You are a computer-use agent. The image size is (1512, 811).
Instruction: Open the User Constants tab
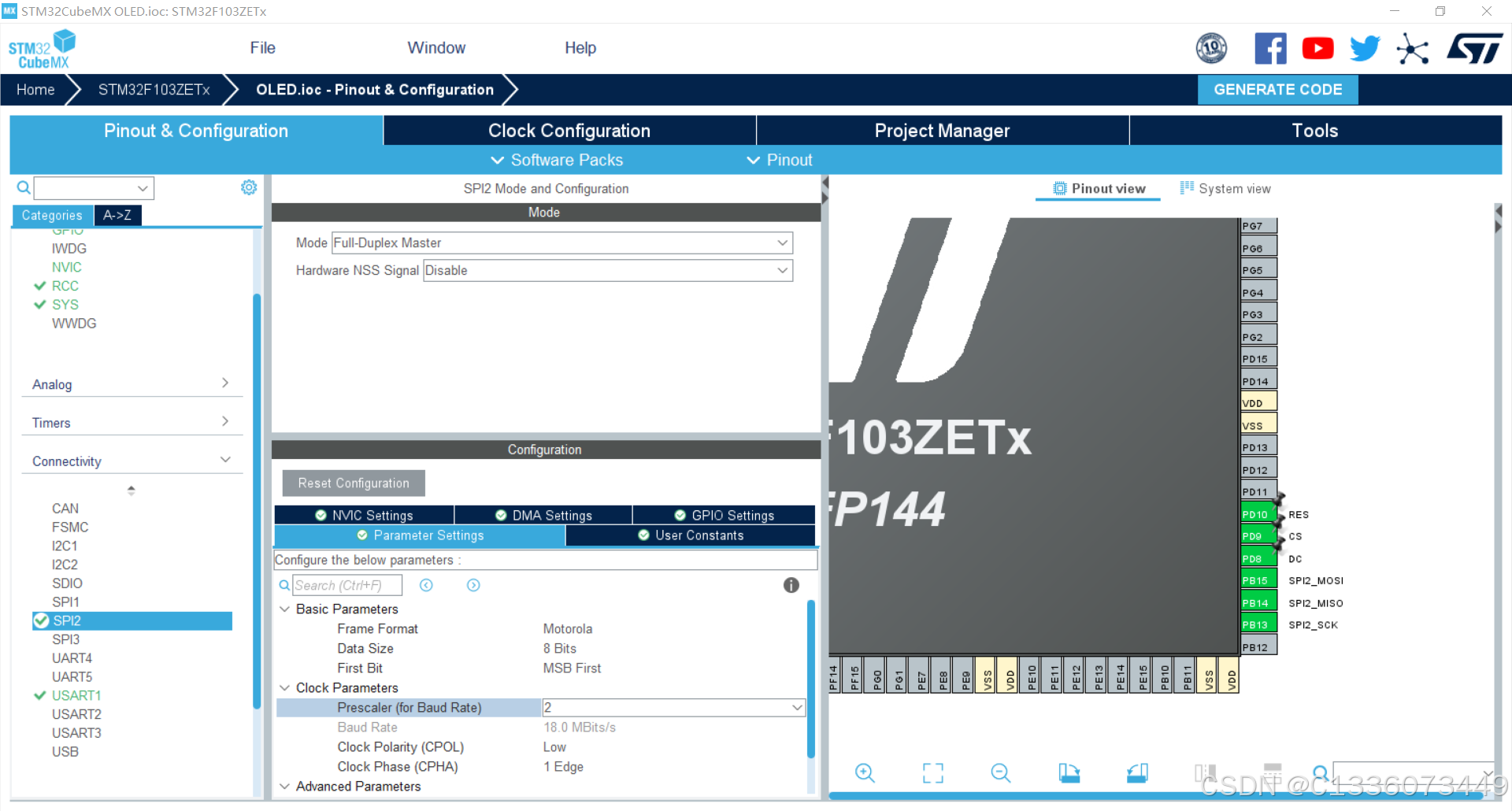point(691,535)
